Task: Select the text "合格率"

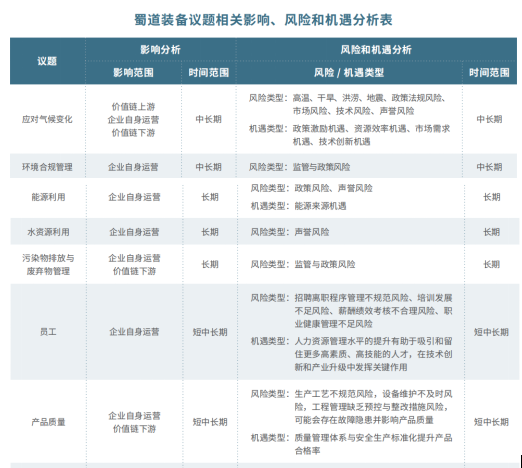Action: [x=307, y=451]
